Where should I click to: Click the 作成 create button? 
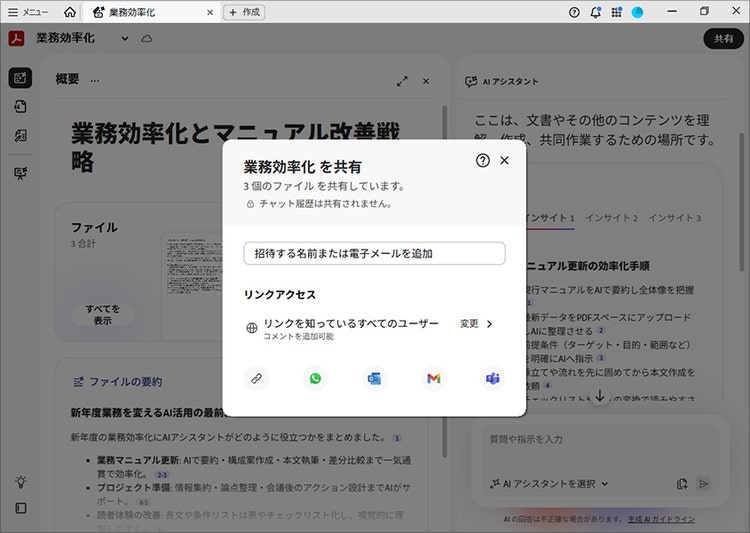(x=244, y=12)
